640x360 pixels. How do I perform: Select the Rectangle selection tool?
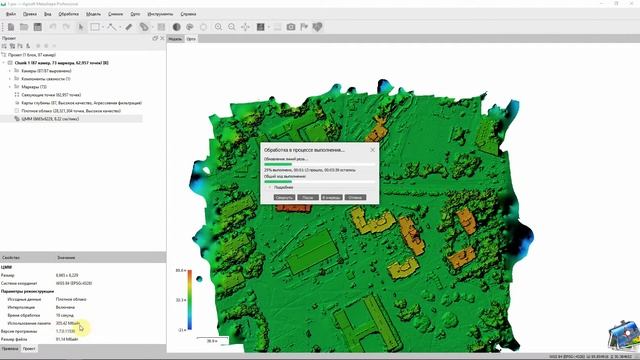(95, 27)
